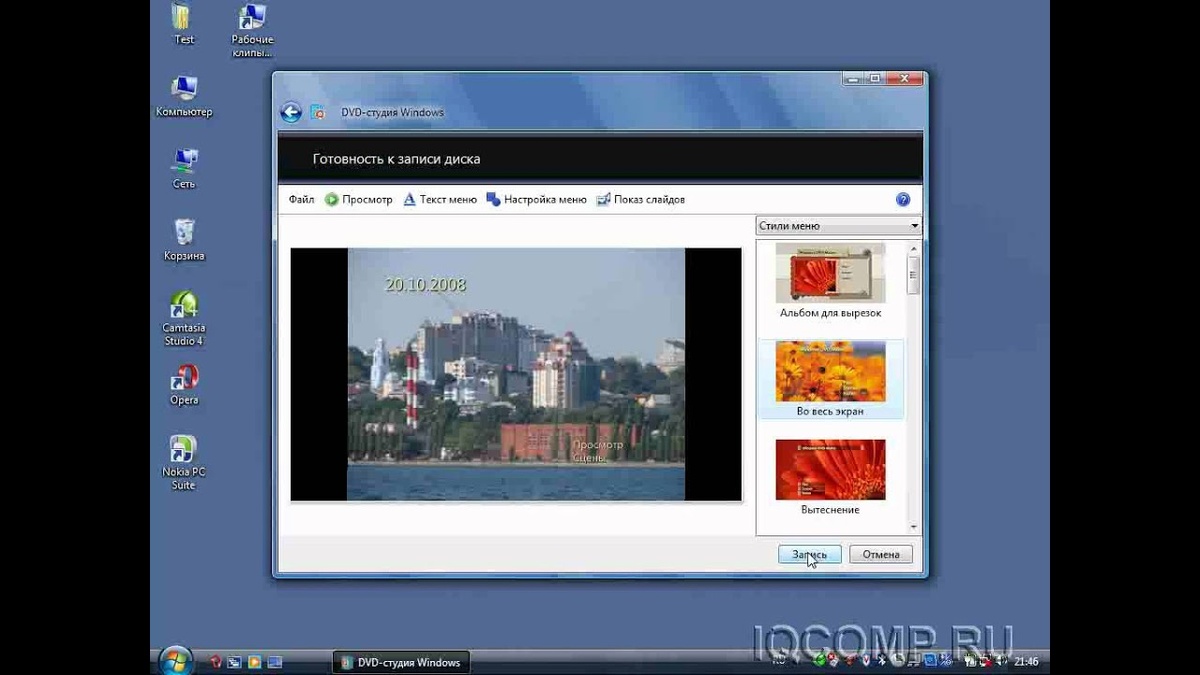Select the Сеть desktop icon
Screen dimensions: 1200x675
[x=184, y=169]
